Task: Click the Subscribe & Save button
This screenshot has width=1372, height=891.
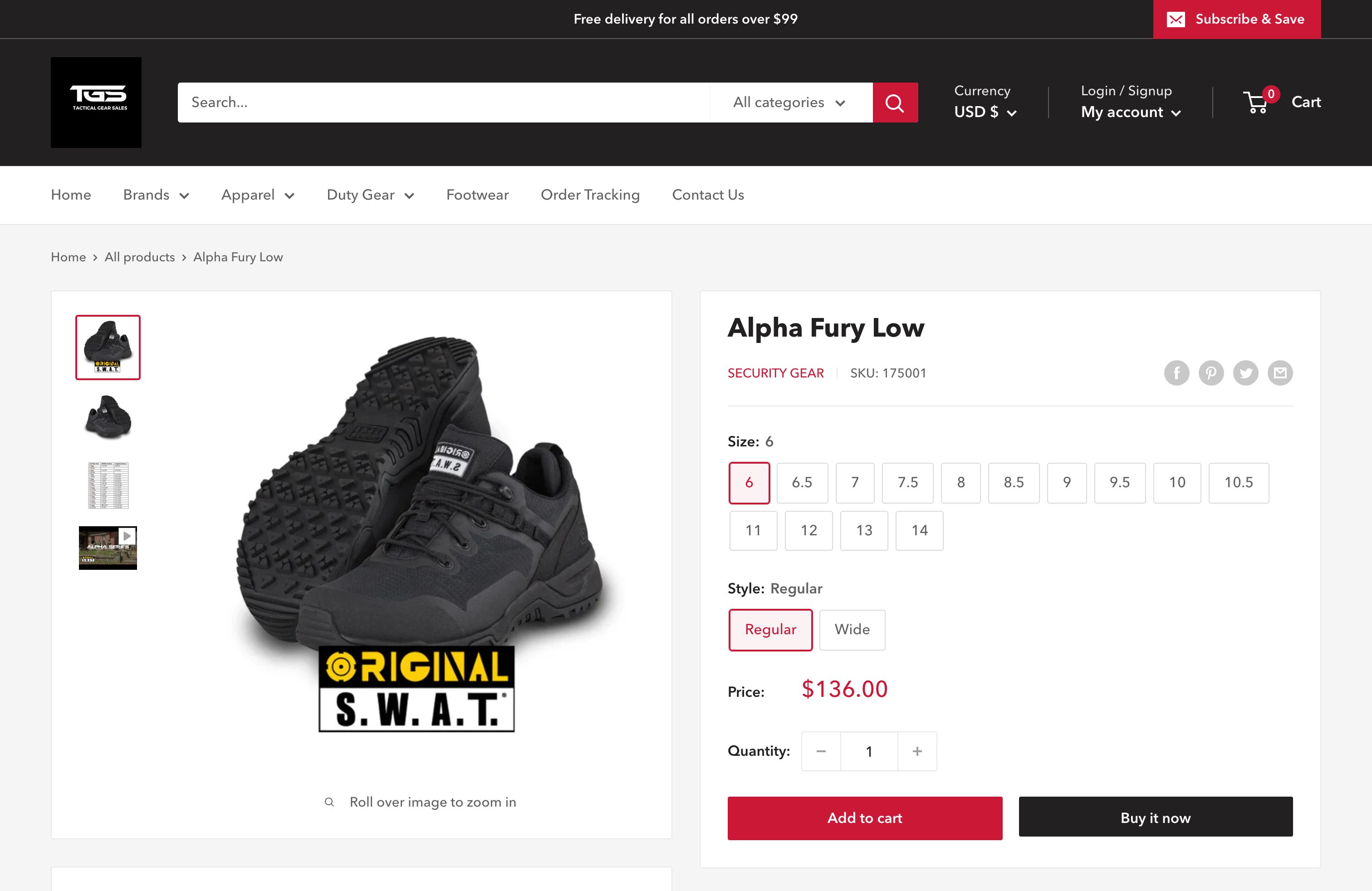Action: point(1236,19)
